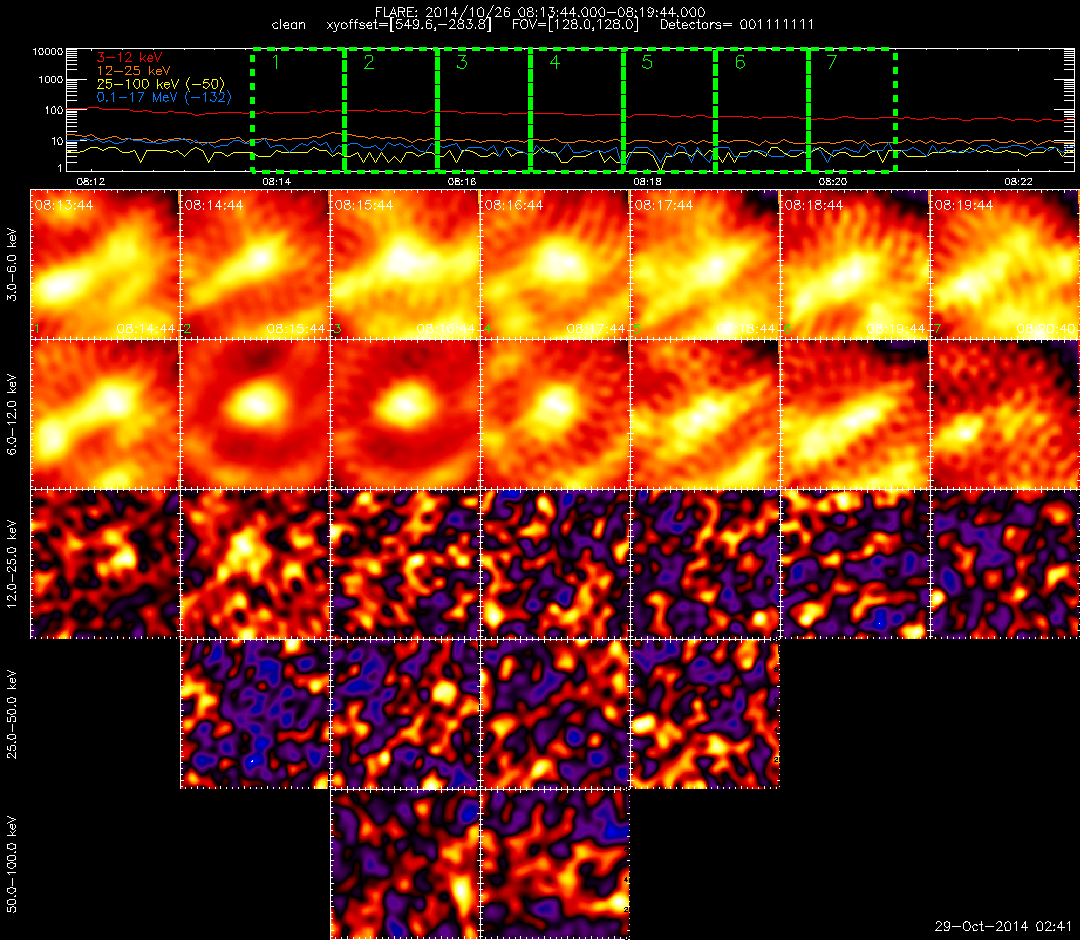Click the orange '12-25 keV' legend entry
1080x940 pixels.
click(133, 71)
